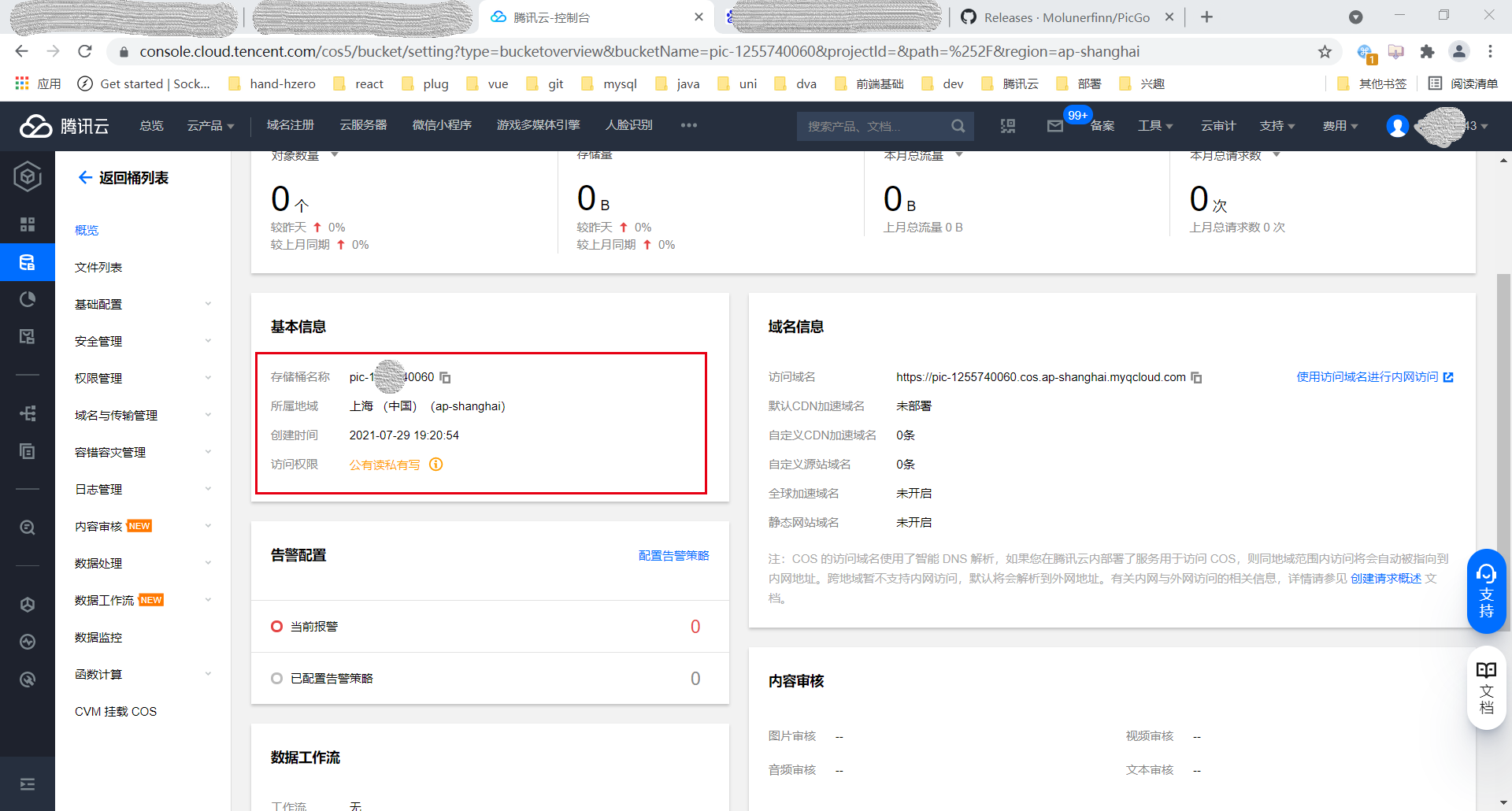1512x811 pixels.
Task: Open the headset support floating button
Action: (1486, 591)
